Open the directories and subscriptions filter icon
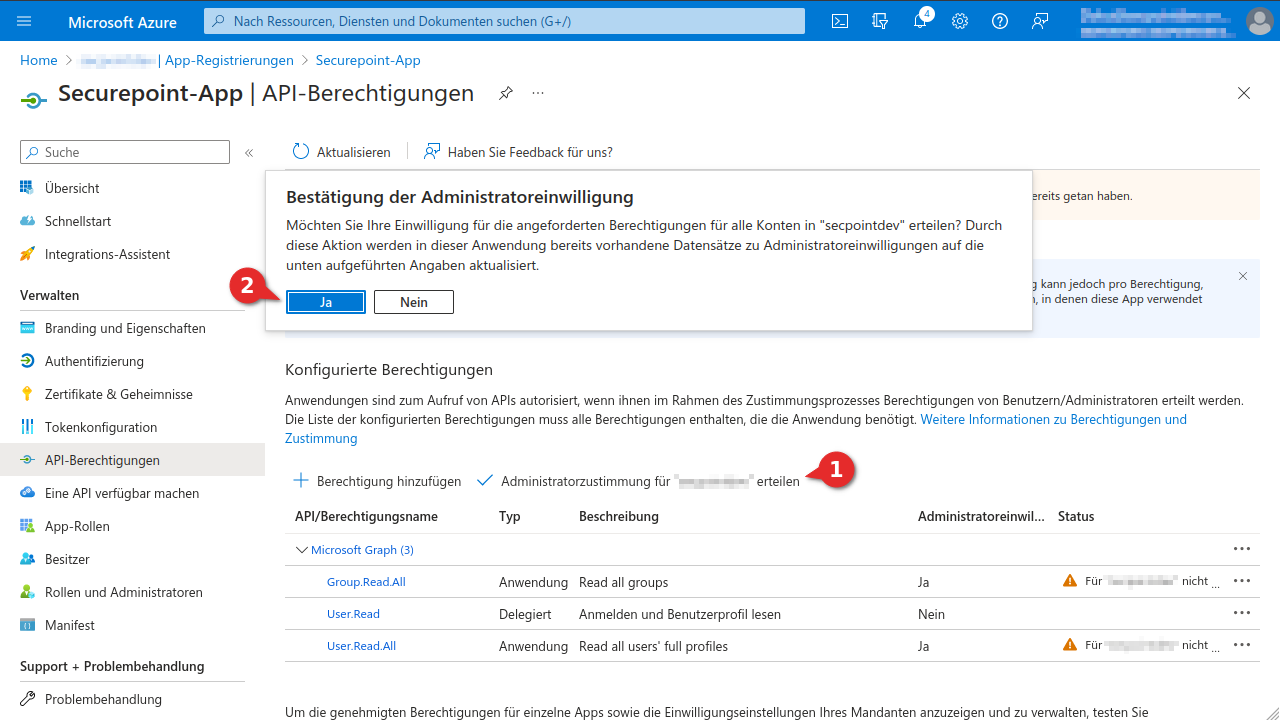Image resolution: width=1280 pixels, height=721 pixels. click(x=880, y=21)
